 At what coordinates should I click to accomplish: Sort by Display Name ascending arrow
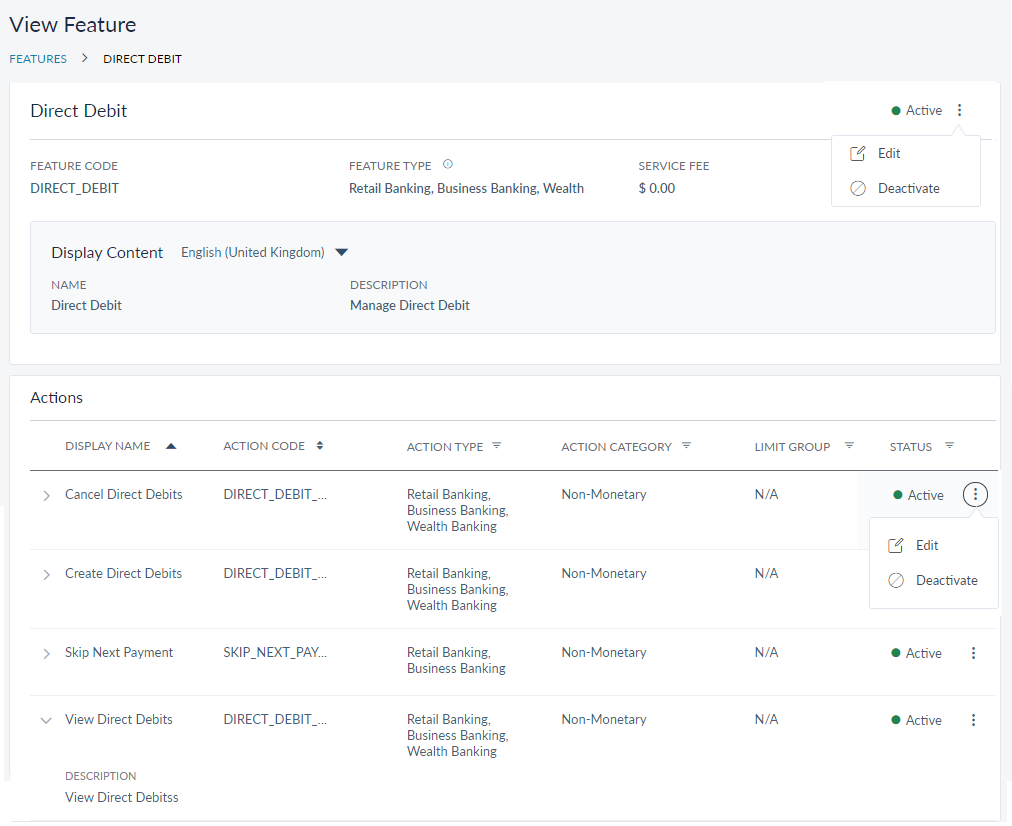tap(171, 446)
